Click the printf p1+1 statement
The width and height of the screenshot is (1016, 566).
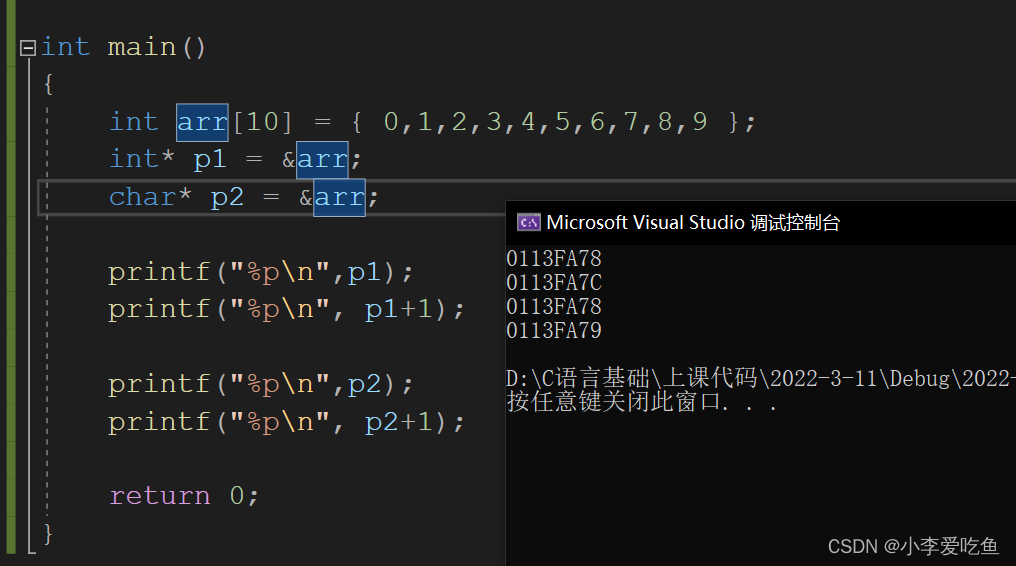point(286,310)
